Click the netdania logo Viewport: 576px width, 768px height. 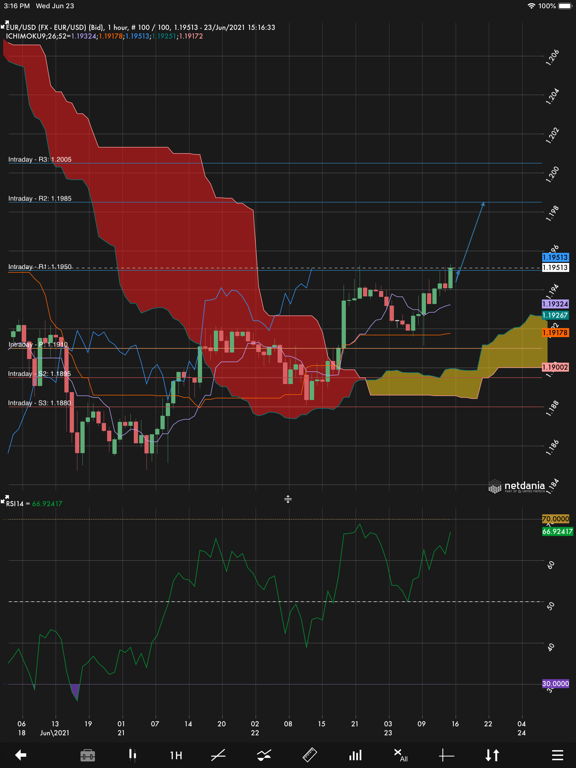click(x=517, y=486)
